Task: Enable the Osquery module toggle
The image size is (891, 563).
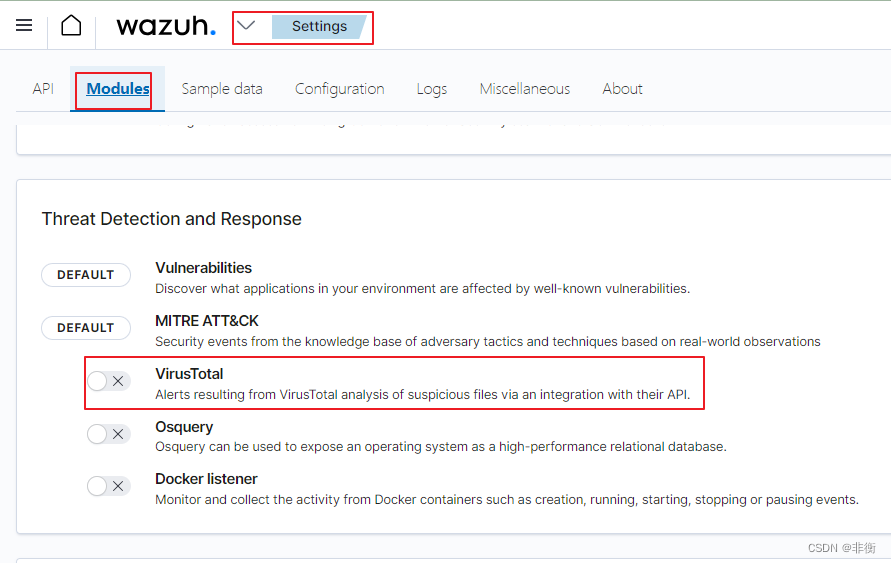Action: coord(109,434)
